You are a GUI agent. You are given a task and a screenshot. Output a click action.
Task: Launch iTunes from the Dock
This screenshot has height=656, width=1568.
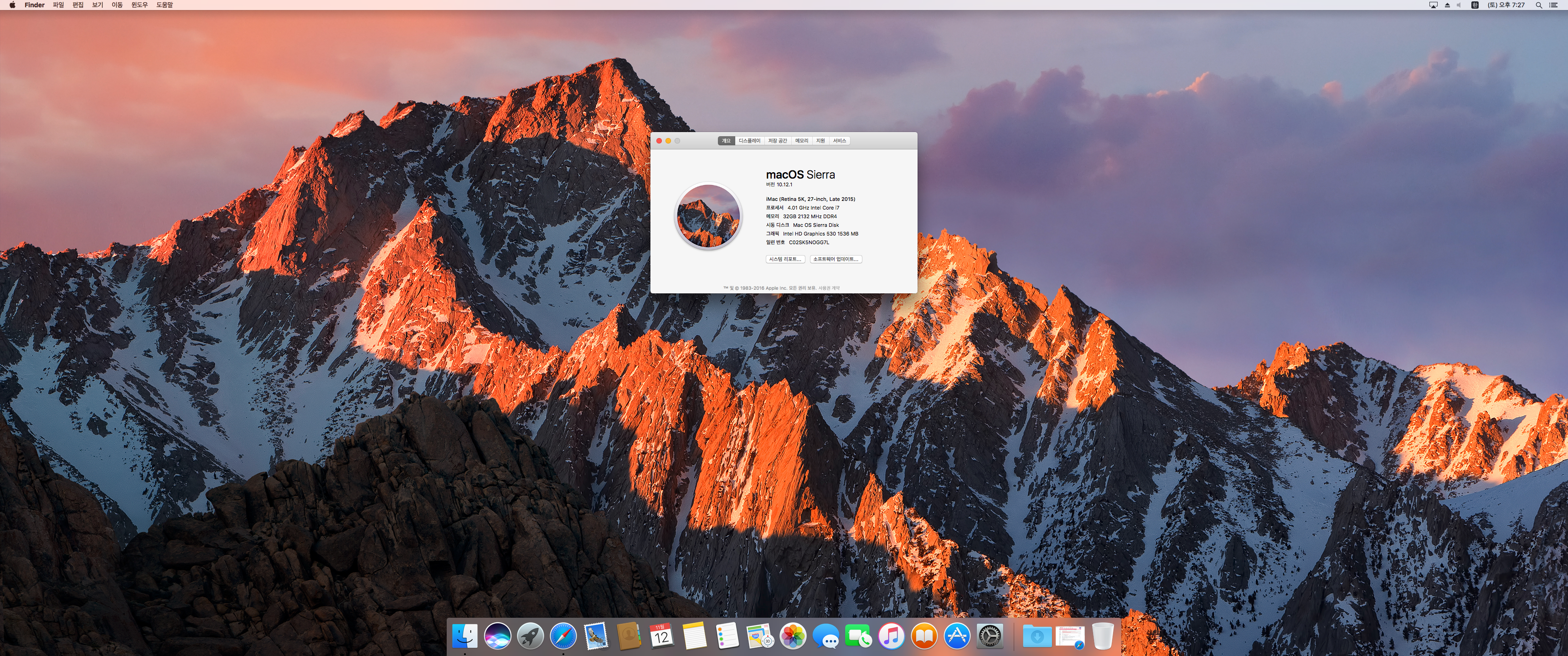892,636
